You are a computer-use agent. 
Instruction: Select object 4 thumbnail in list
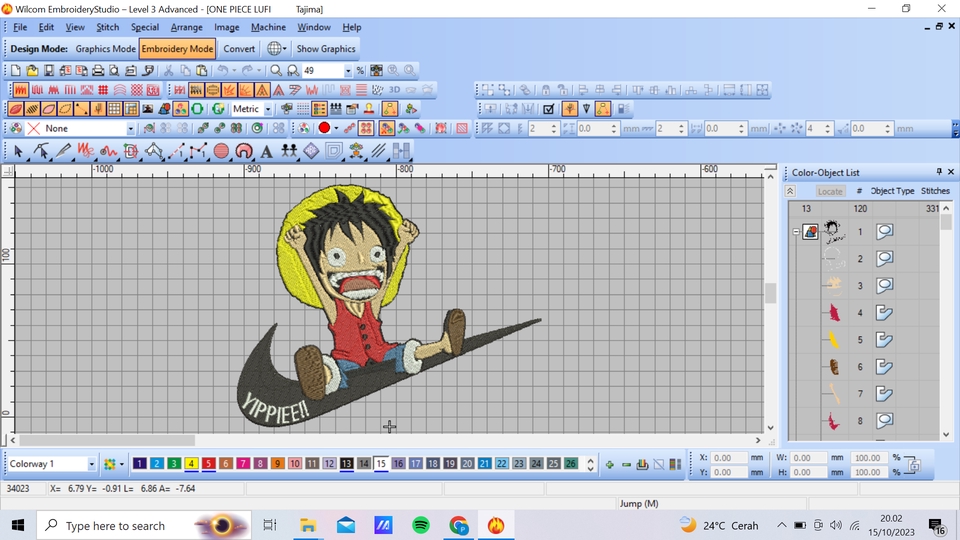tap(833, 312)
